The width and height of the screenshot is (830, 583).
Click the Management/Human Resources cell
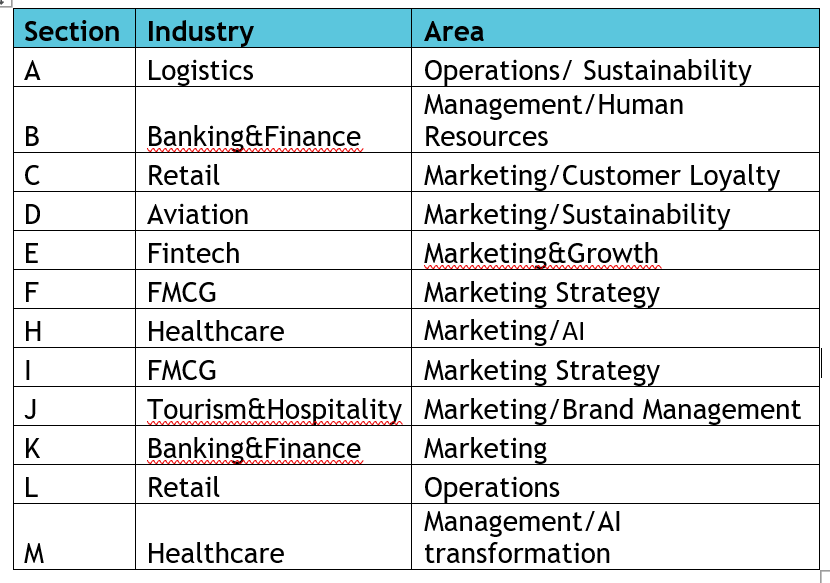(615, 120)
